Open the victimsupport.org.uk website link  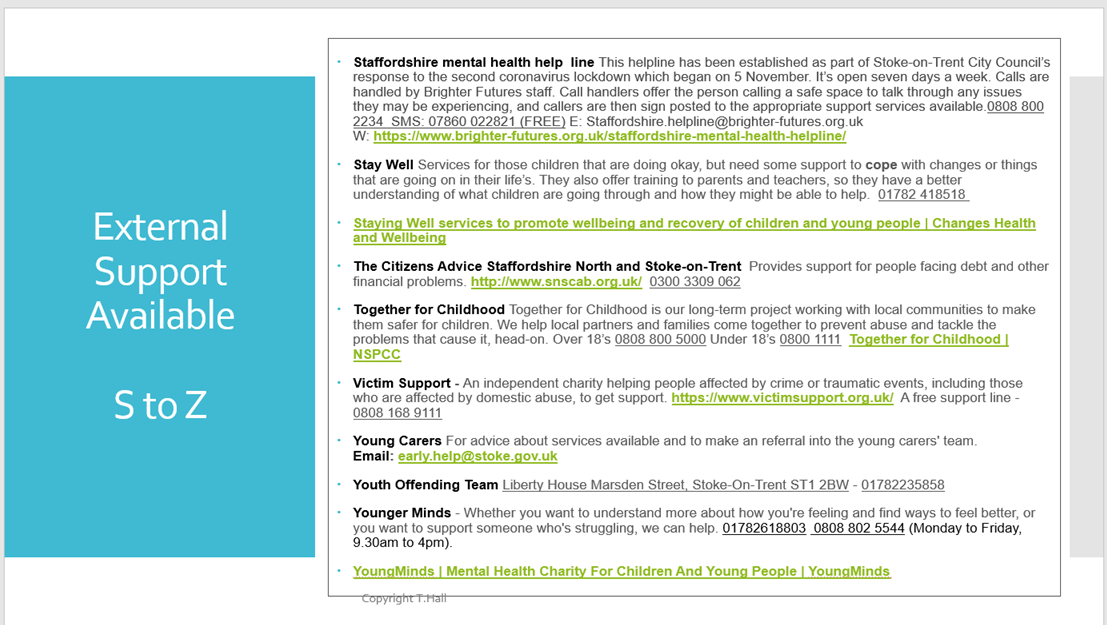click(x=782, y=398)
